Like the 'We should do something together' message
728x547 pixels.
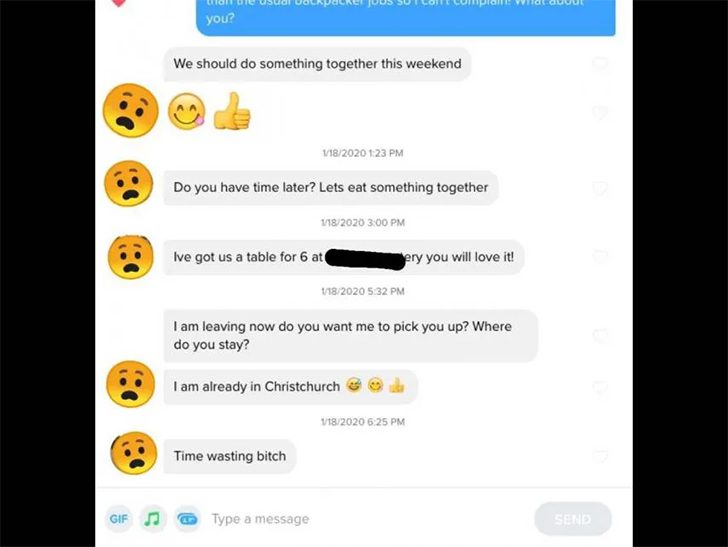click(600, 64)
